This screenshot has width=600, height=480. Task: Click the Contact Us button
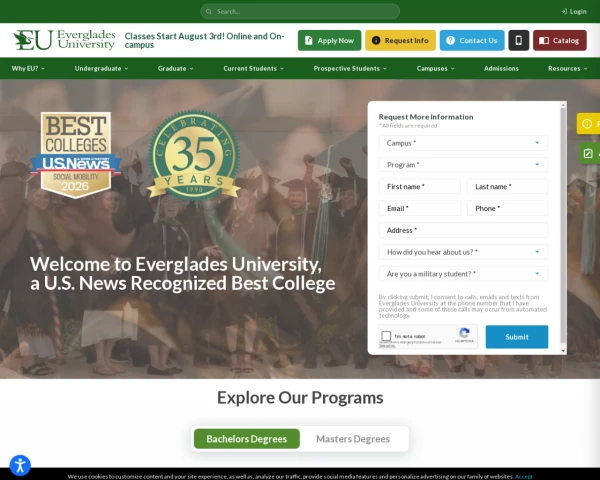[x=472, y=40]
